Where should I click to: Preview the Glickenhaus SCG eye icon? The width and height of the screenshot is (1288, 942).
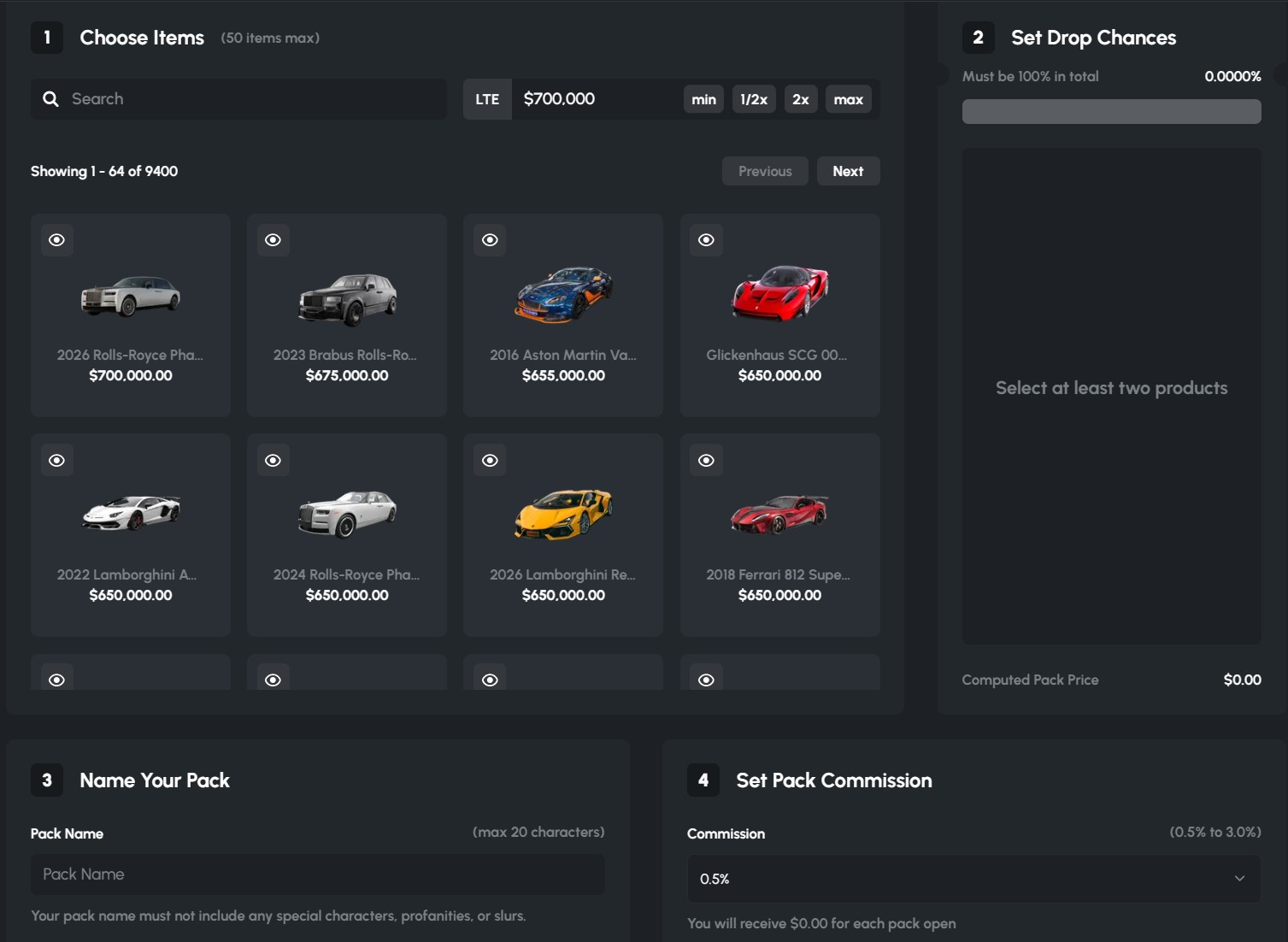coord(706,240)
